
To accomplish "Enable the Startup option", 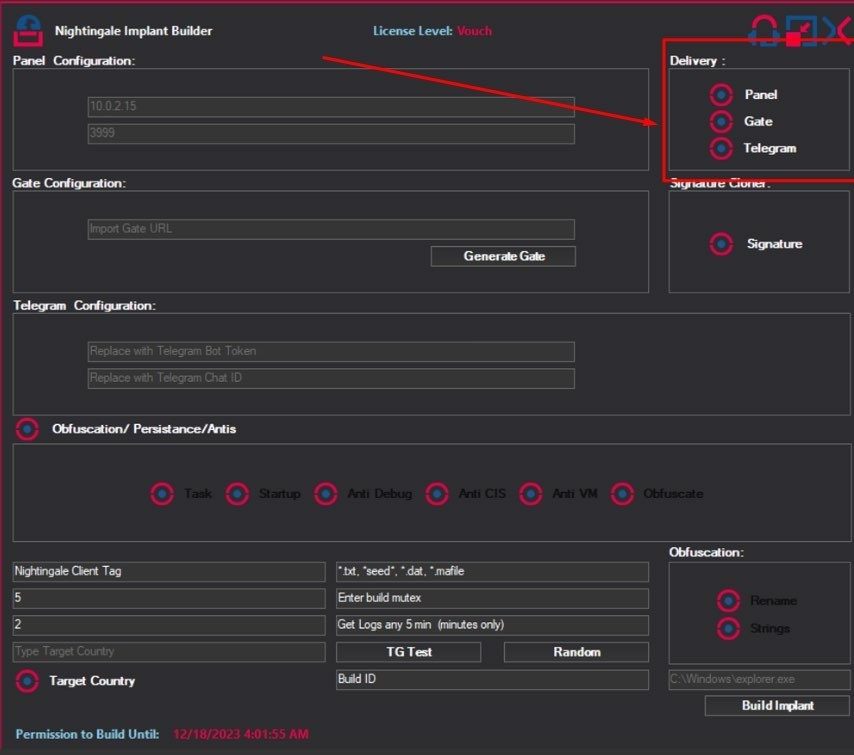I will pos(237,494).
